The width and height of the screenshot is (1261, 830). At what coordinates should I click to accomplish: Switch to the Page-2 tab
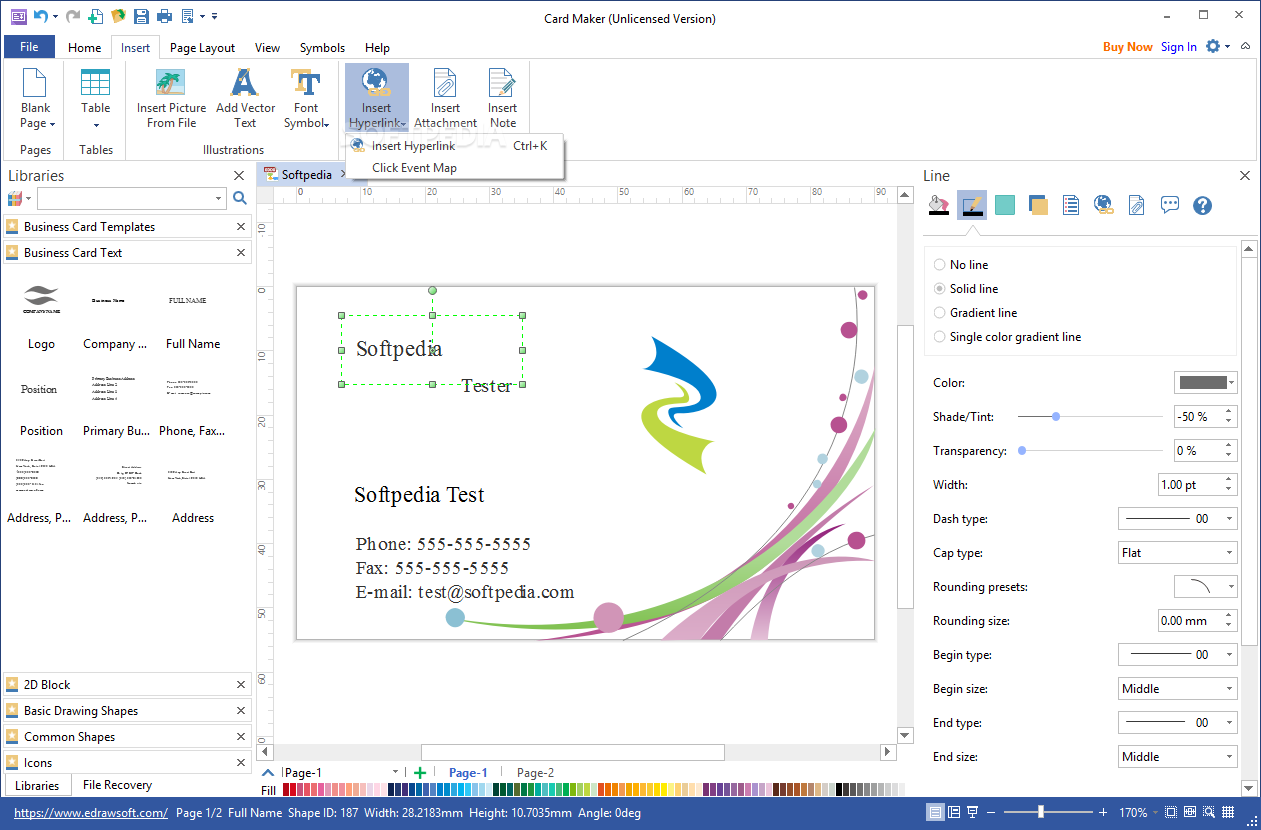pos(535,773)
